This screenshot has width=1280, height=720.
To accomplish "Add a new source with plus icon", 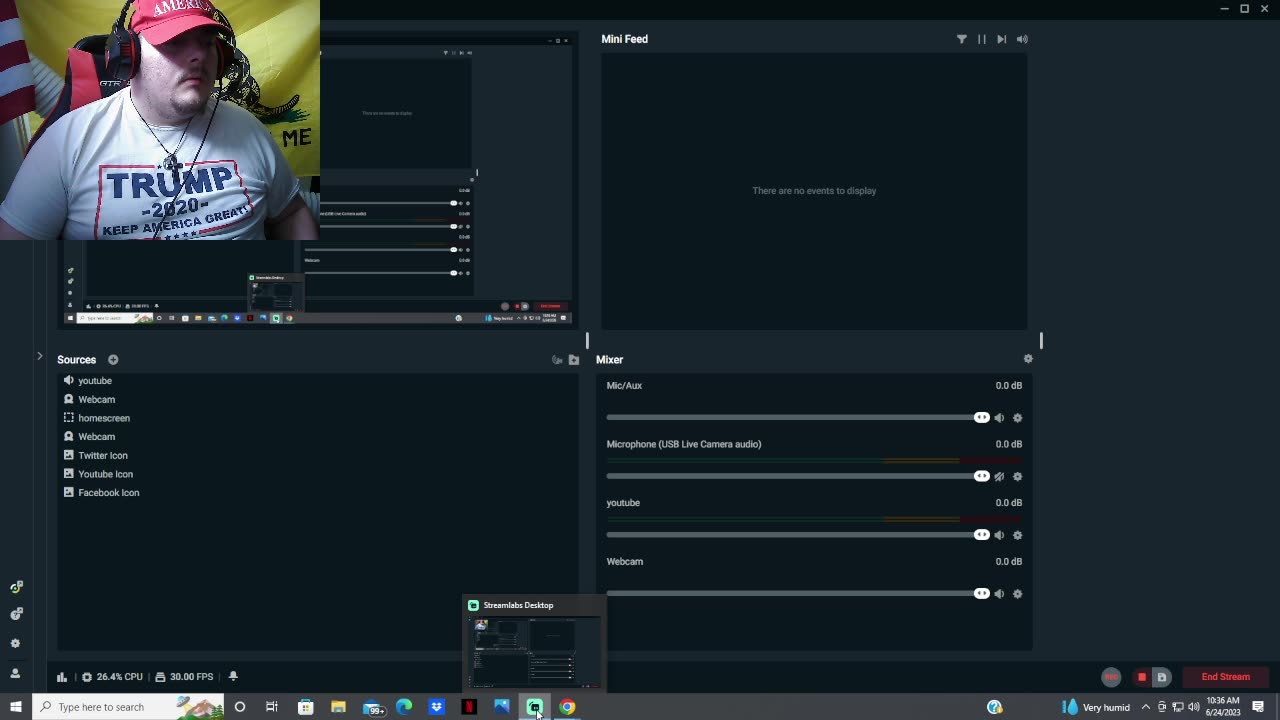I will click(x=113, y=360).
